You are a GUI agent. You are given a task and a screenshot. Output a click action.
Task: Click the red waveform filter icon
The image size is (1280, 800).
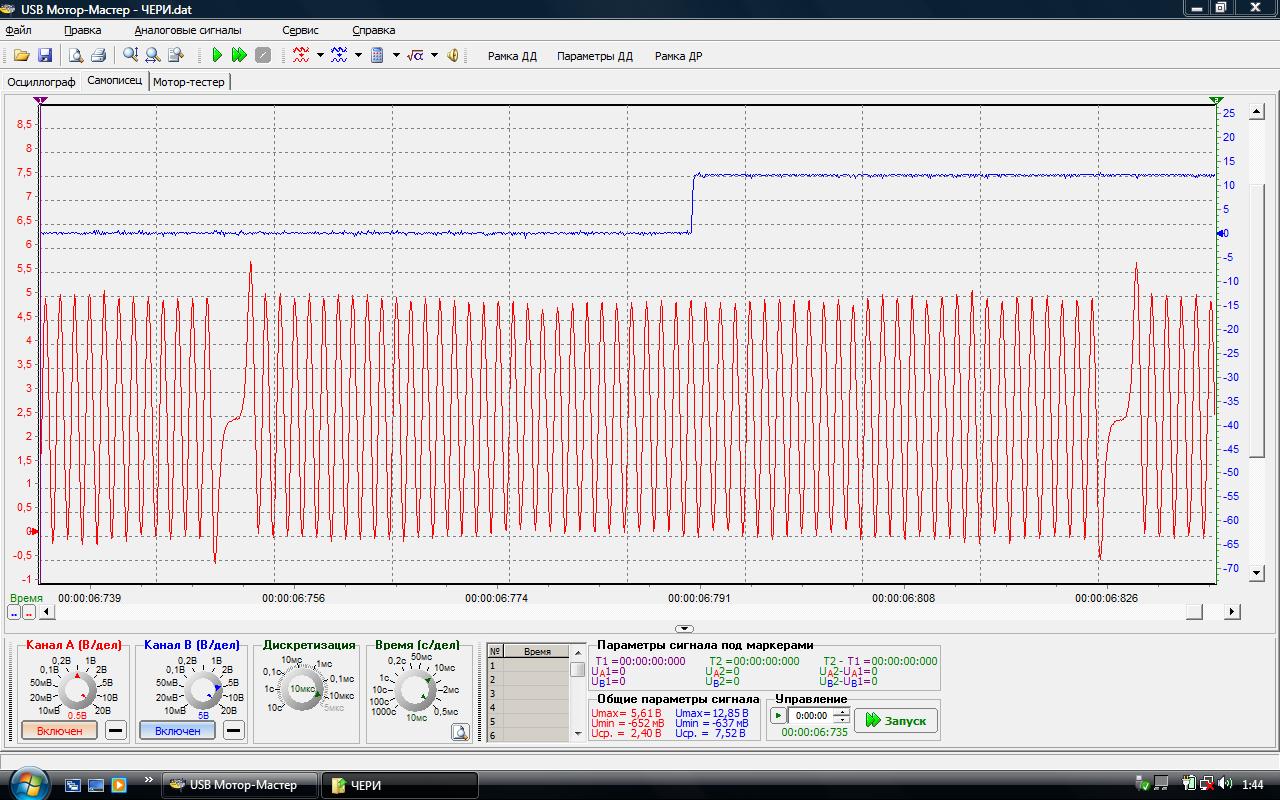[x=301, y=56]
